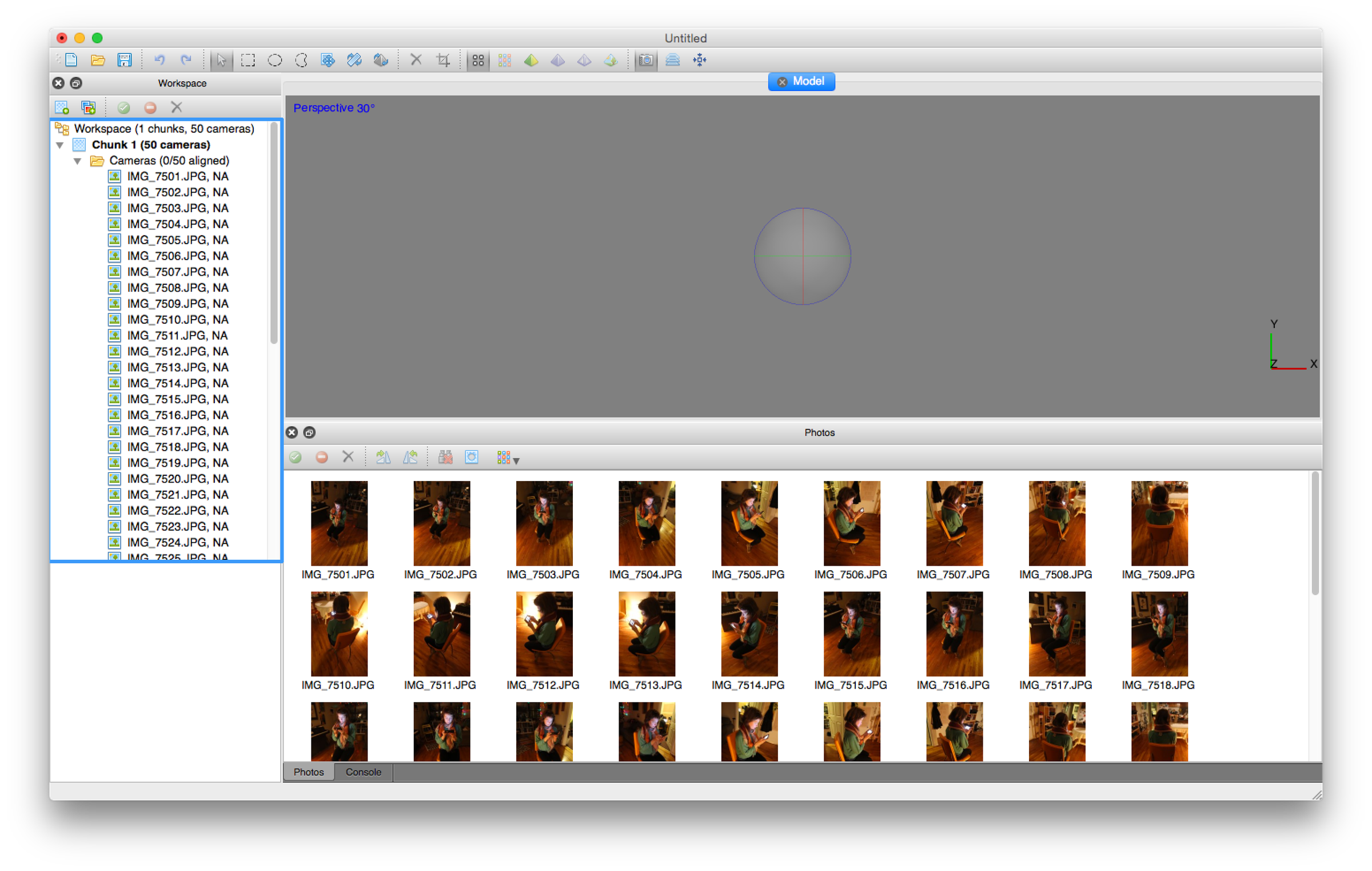Screen dimensions: 1372x871
Task: Click the reset view arrows icon
Action: pyautogui.click(x=700, y=60)
